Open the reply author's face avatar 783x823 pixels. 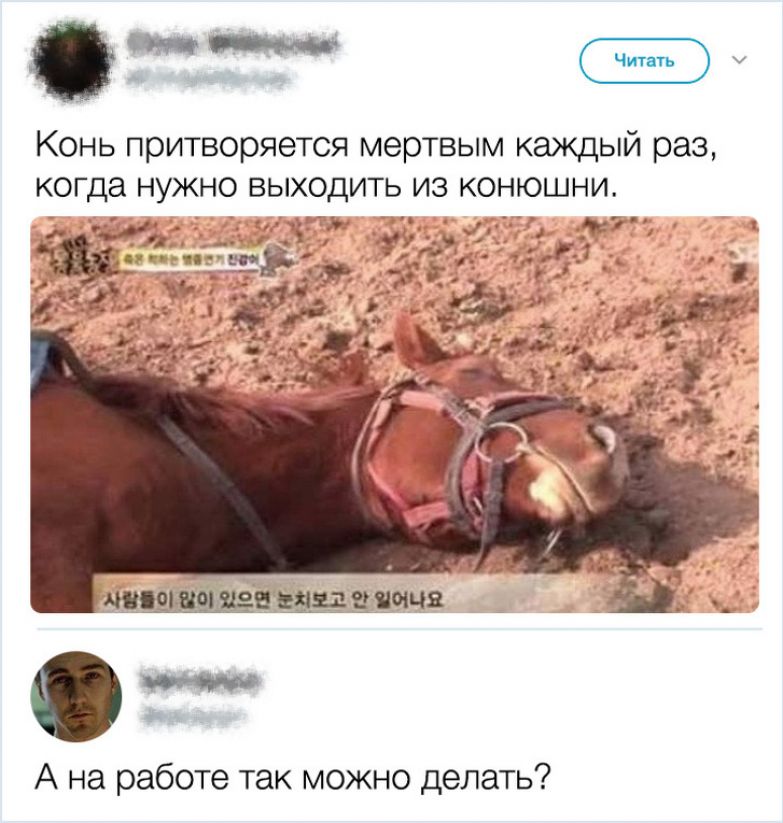click(x=77, y=696)
